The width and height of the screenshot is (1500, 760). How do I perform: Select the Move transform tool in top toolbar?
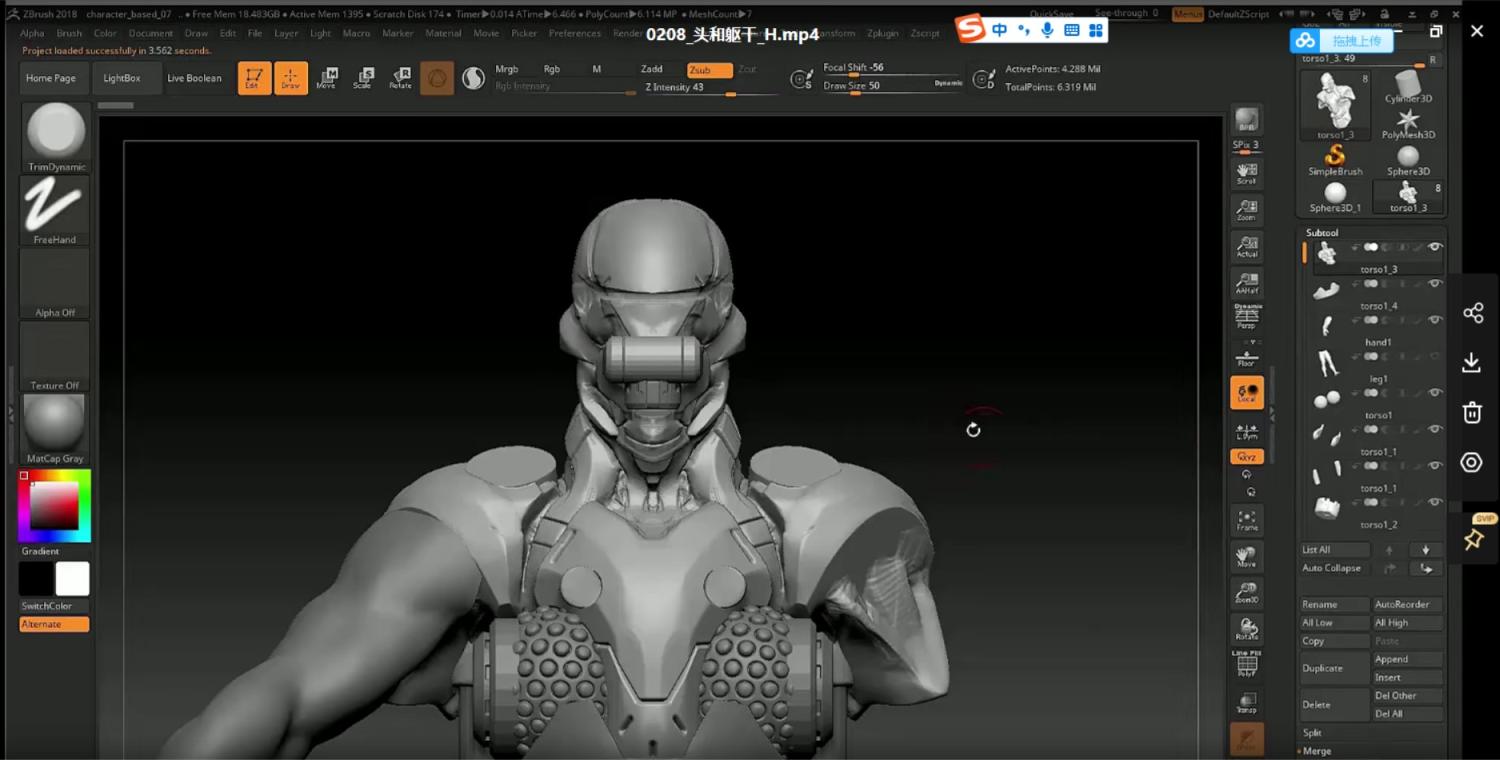click(x=326, y=78)
